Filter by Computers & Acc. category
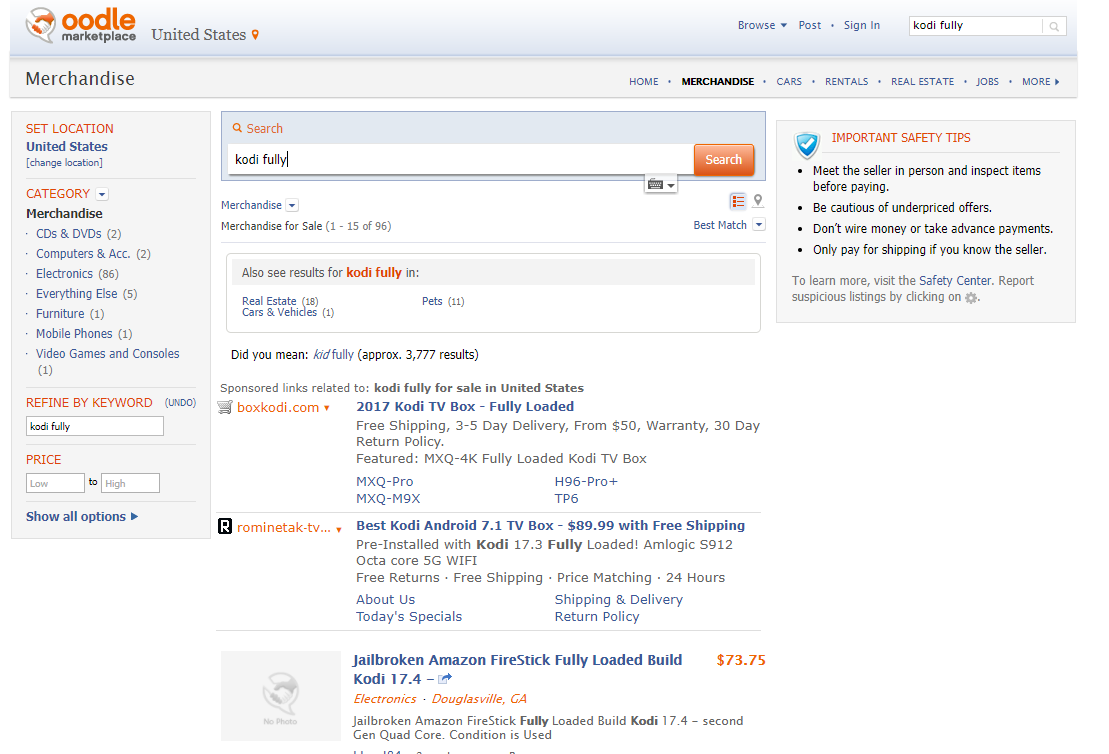Viewport: 1109px width, 754px height. [83, 253]
